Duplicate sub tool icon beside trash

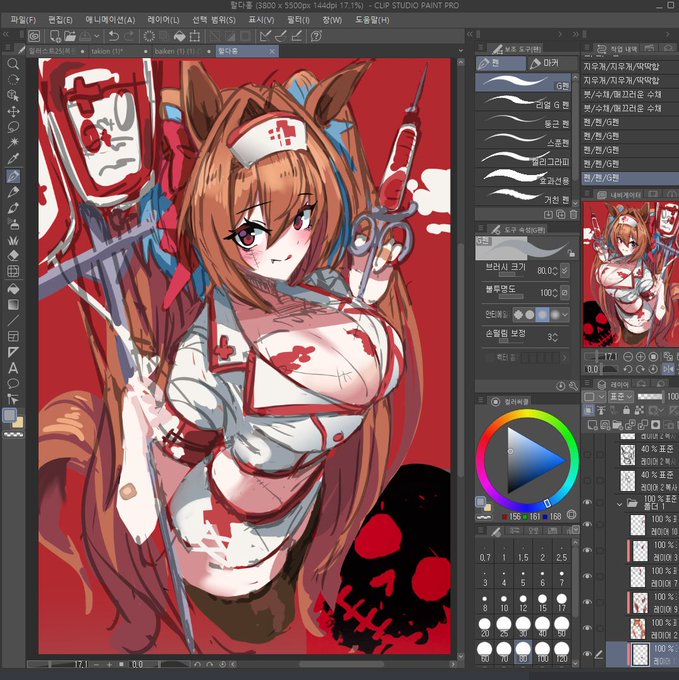[x=561, y=214]
